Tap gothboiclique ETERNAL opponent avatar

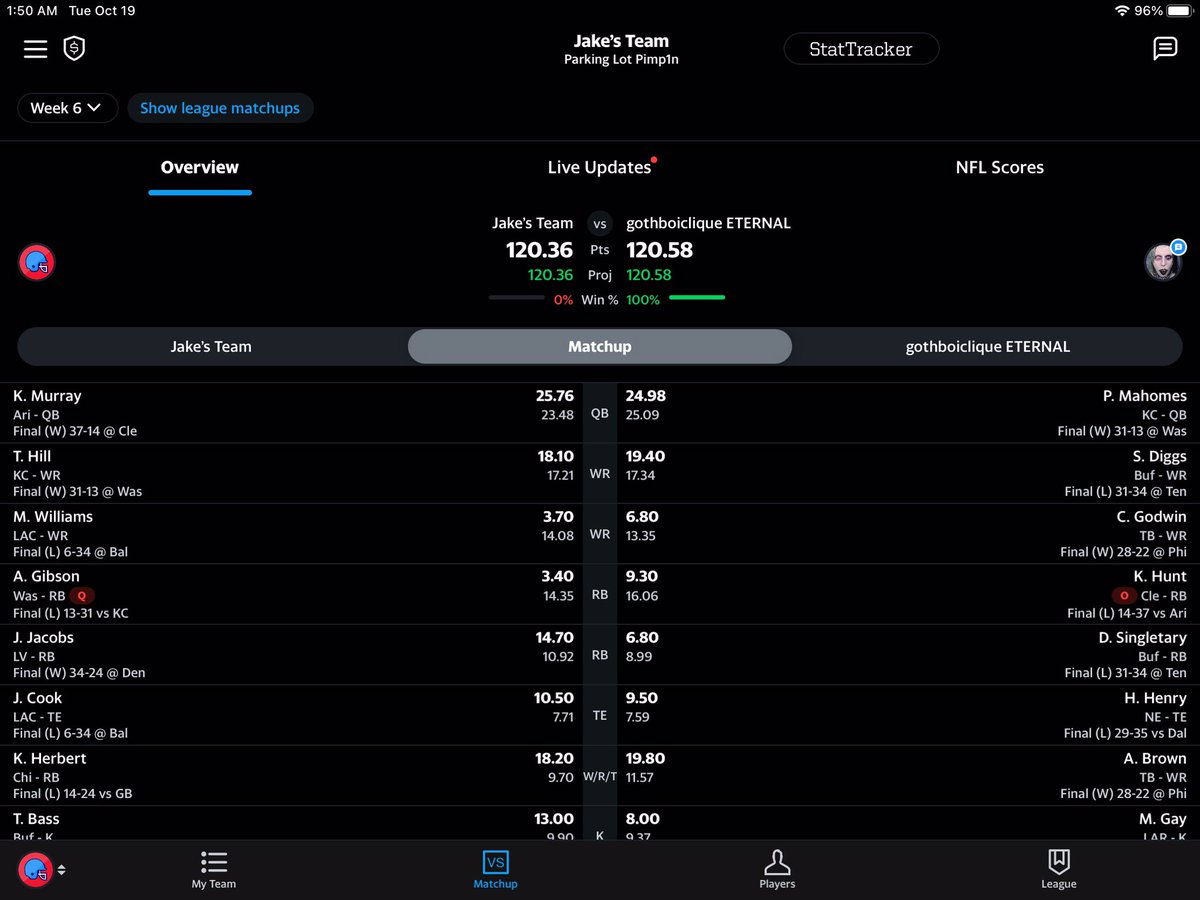[x=1163, y=262]
